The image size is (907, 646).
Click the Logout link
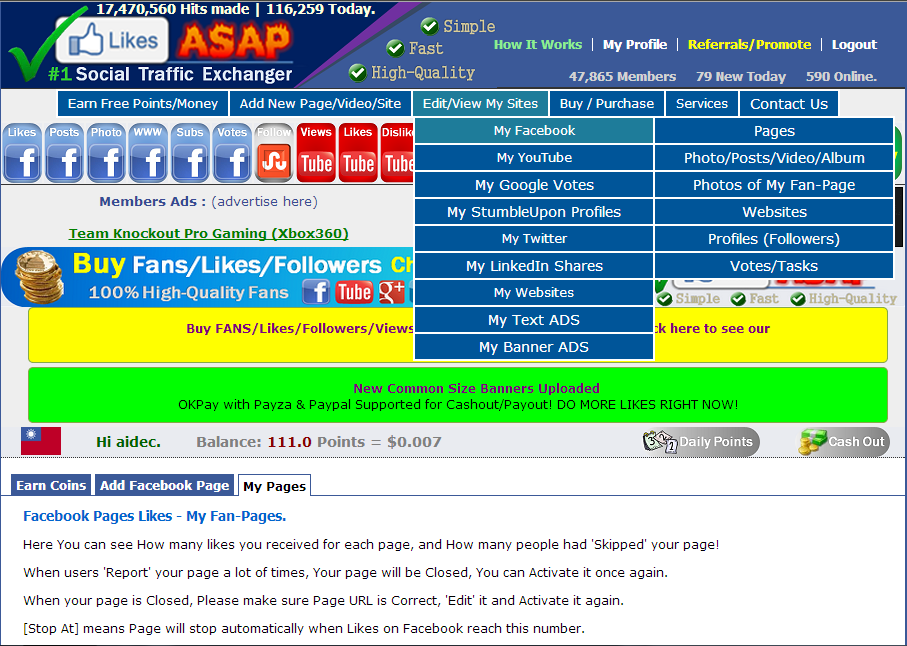pyautogui.click(x=854, y=45)
